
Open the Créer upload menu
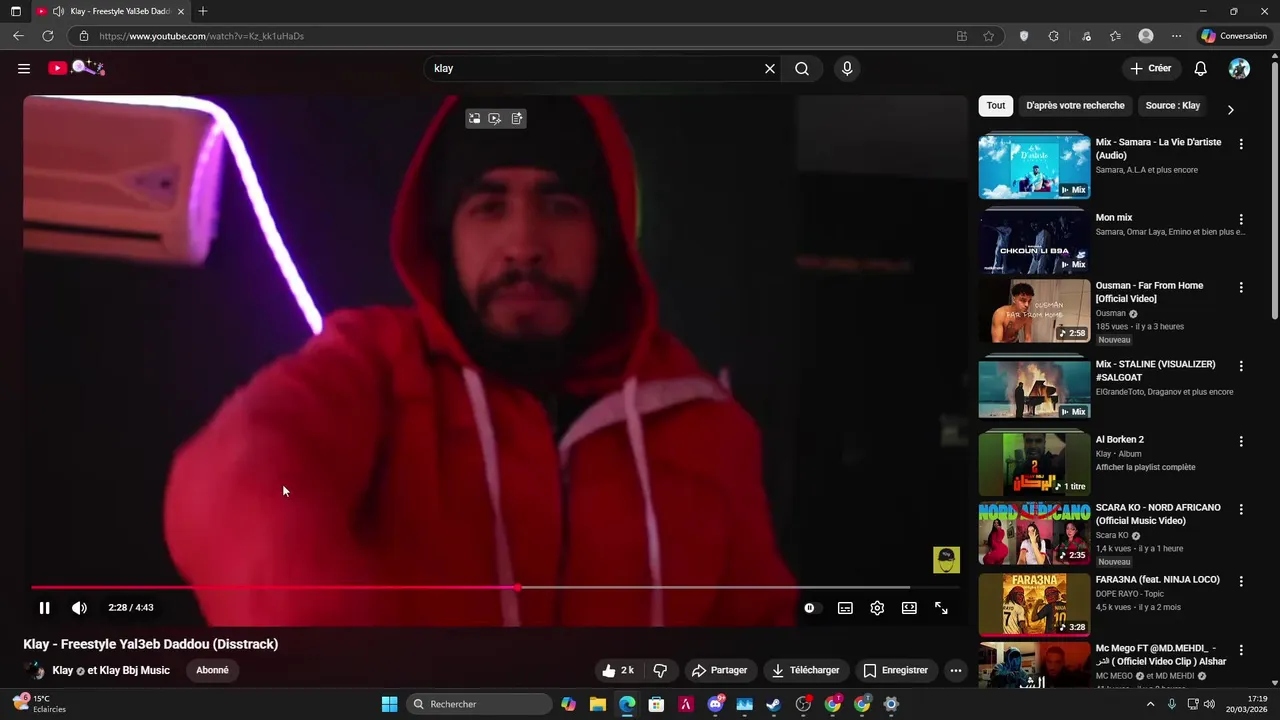(1150, 68)
